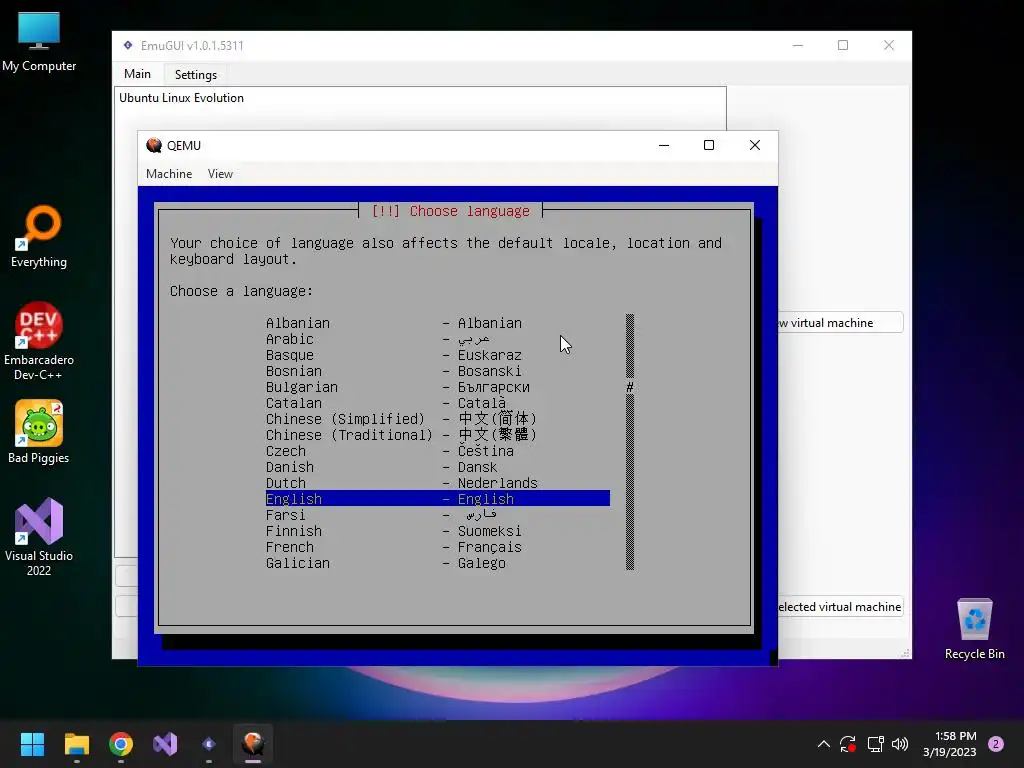Screen dimensions: 1024x768
Task: Show hidden system tray icons
Action: pyautogui.click(x=824, y=744)
